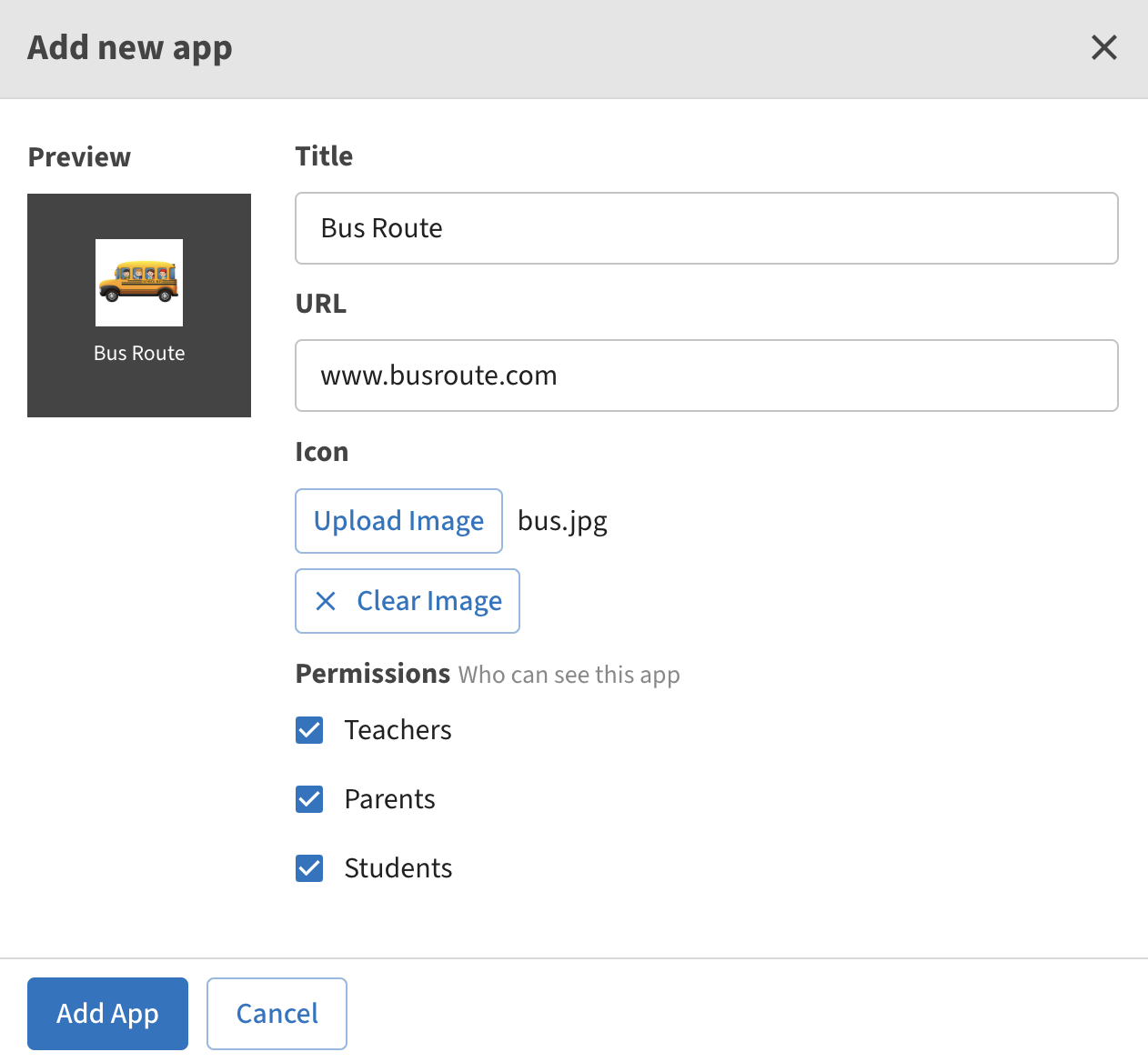The width and height of the screenshot is (1148, 1062).
Task: Disable the Students permission checkbox
Action: point(309,868)
